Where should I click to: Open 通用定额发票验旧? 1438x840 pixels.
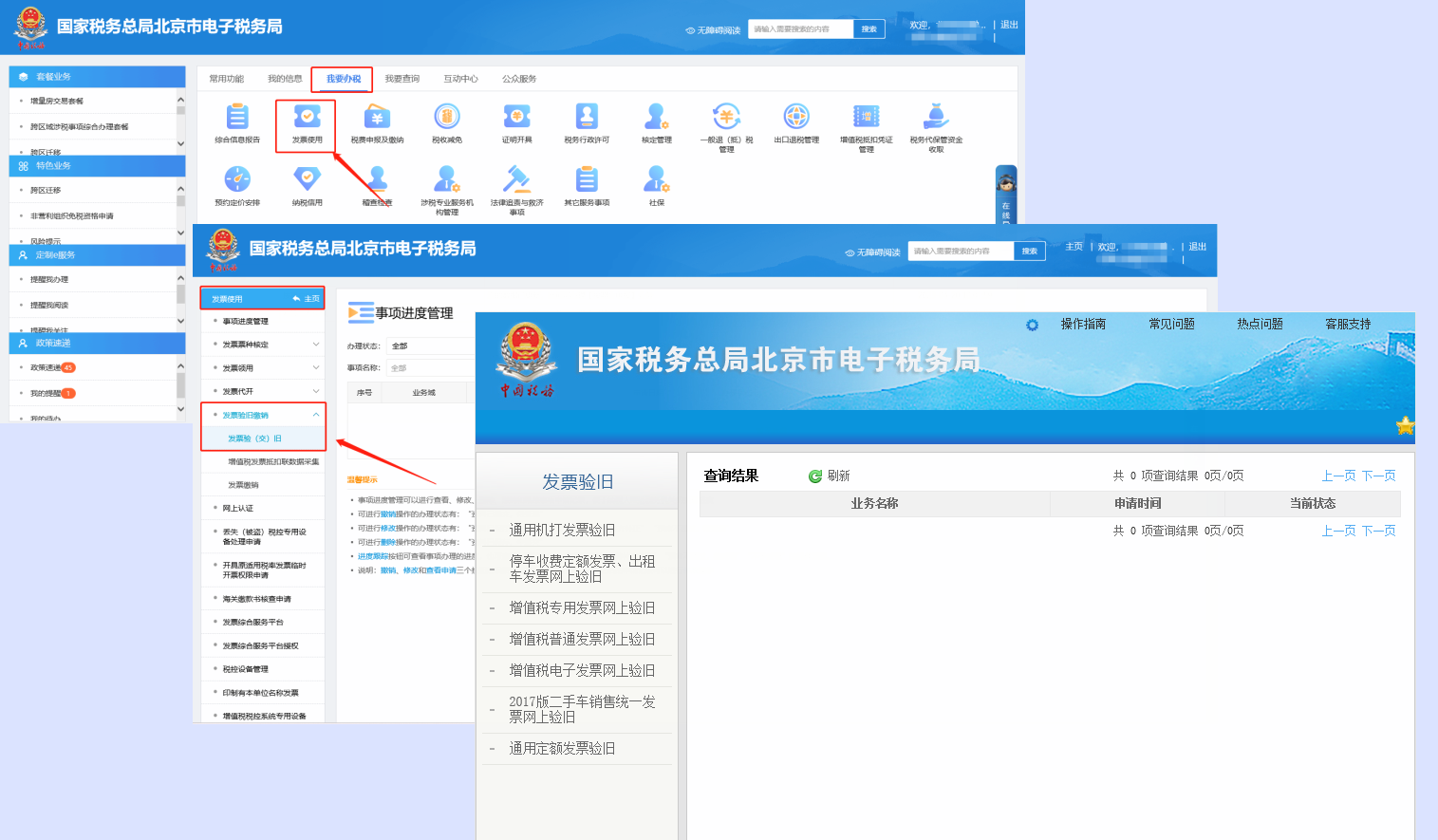click(x=562, y=748)
